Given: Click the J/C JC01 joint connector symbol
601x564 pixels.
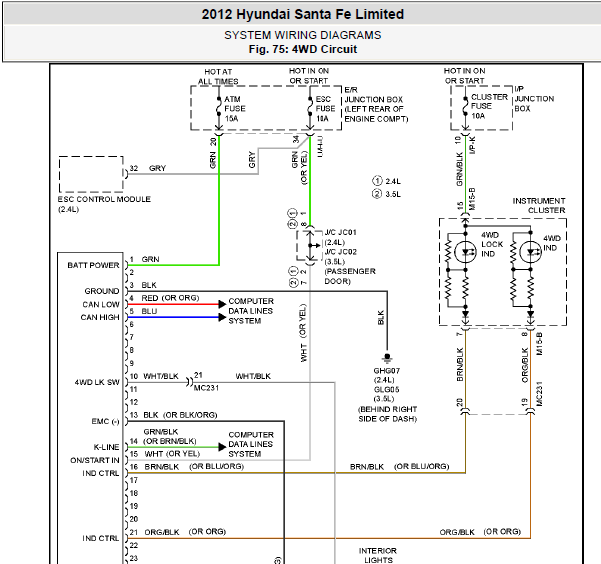Looking at the screenshot, I should click(310, 245).
